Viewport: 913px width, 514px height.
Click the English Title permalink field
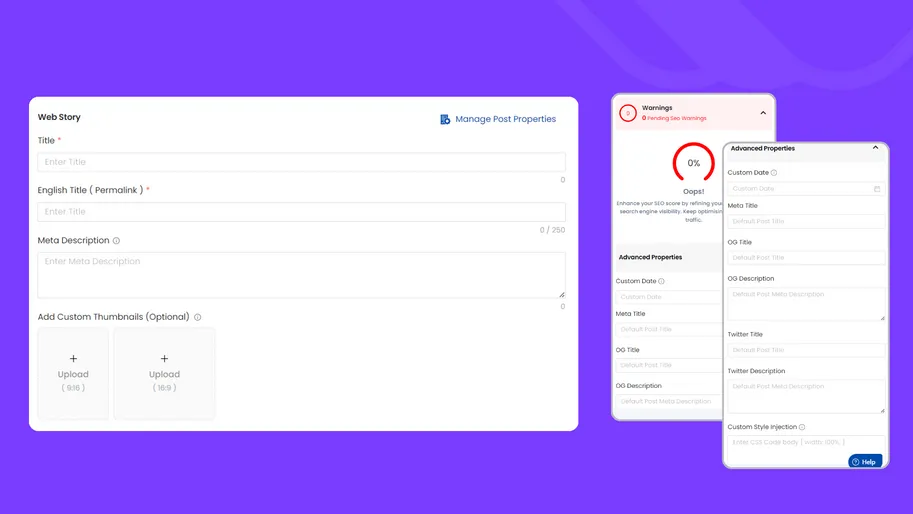[x=301, y=212]
